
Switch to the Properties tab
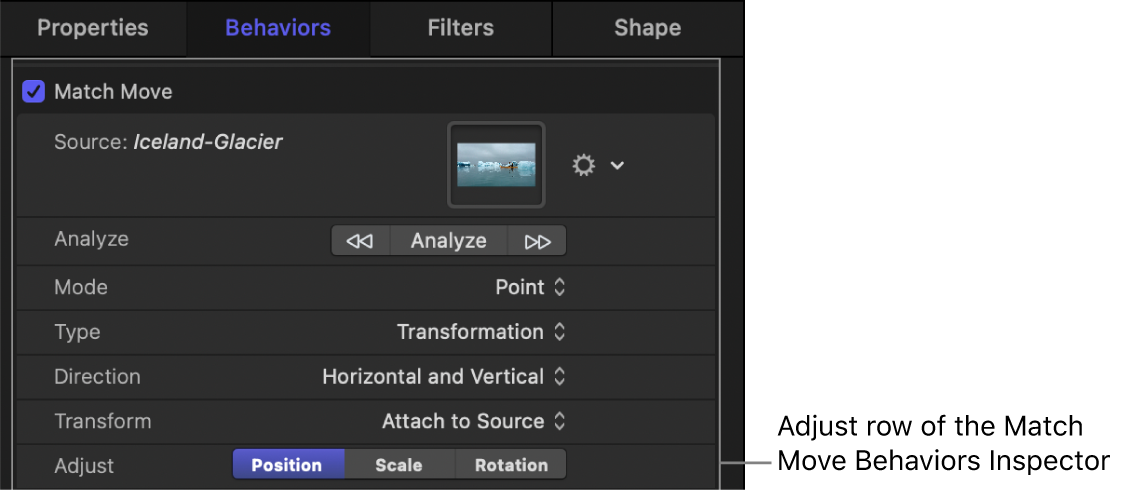pos(92,28)
